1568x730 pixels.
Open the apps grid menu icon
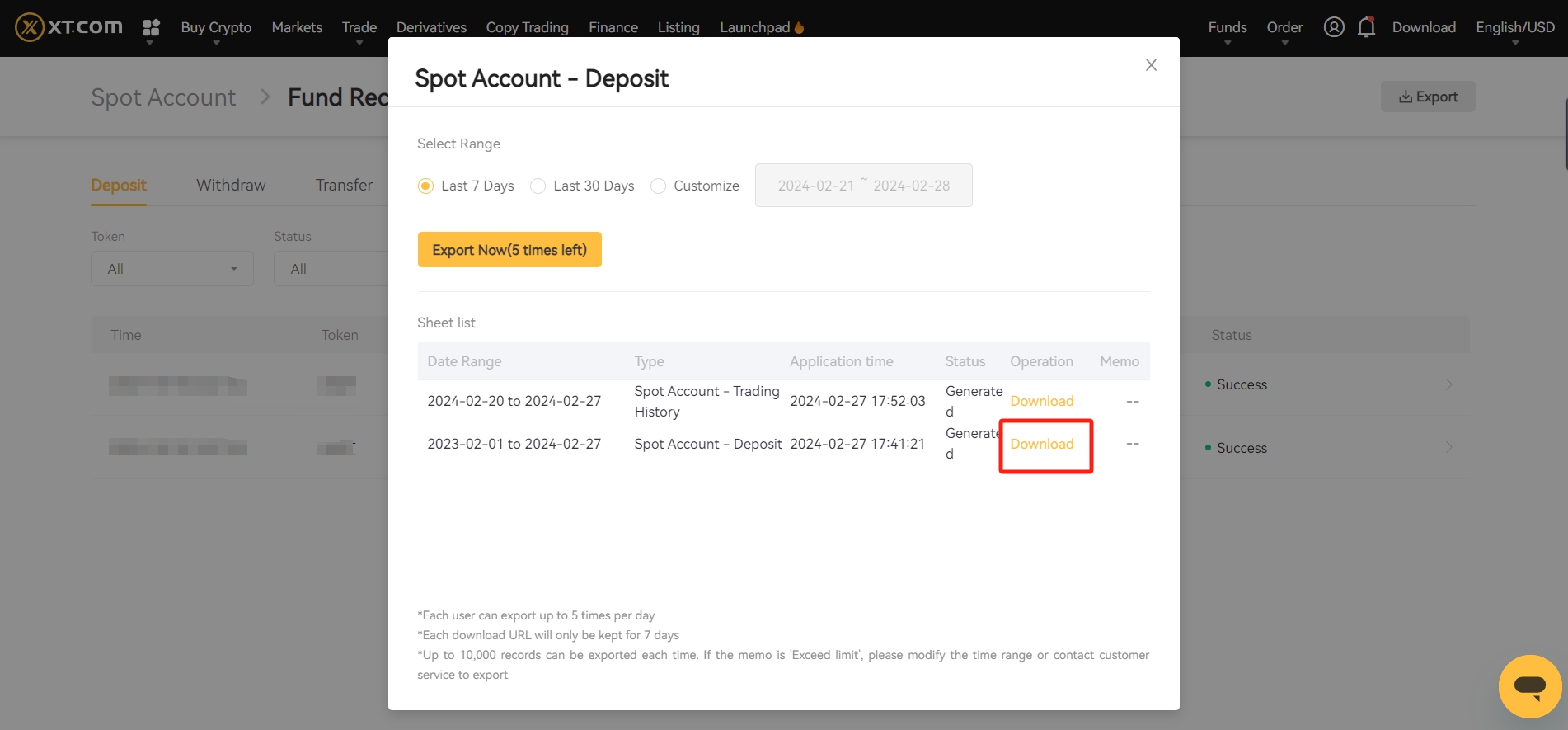[x=151, y=28]
